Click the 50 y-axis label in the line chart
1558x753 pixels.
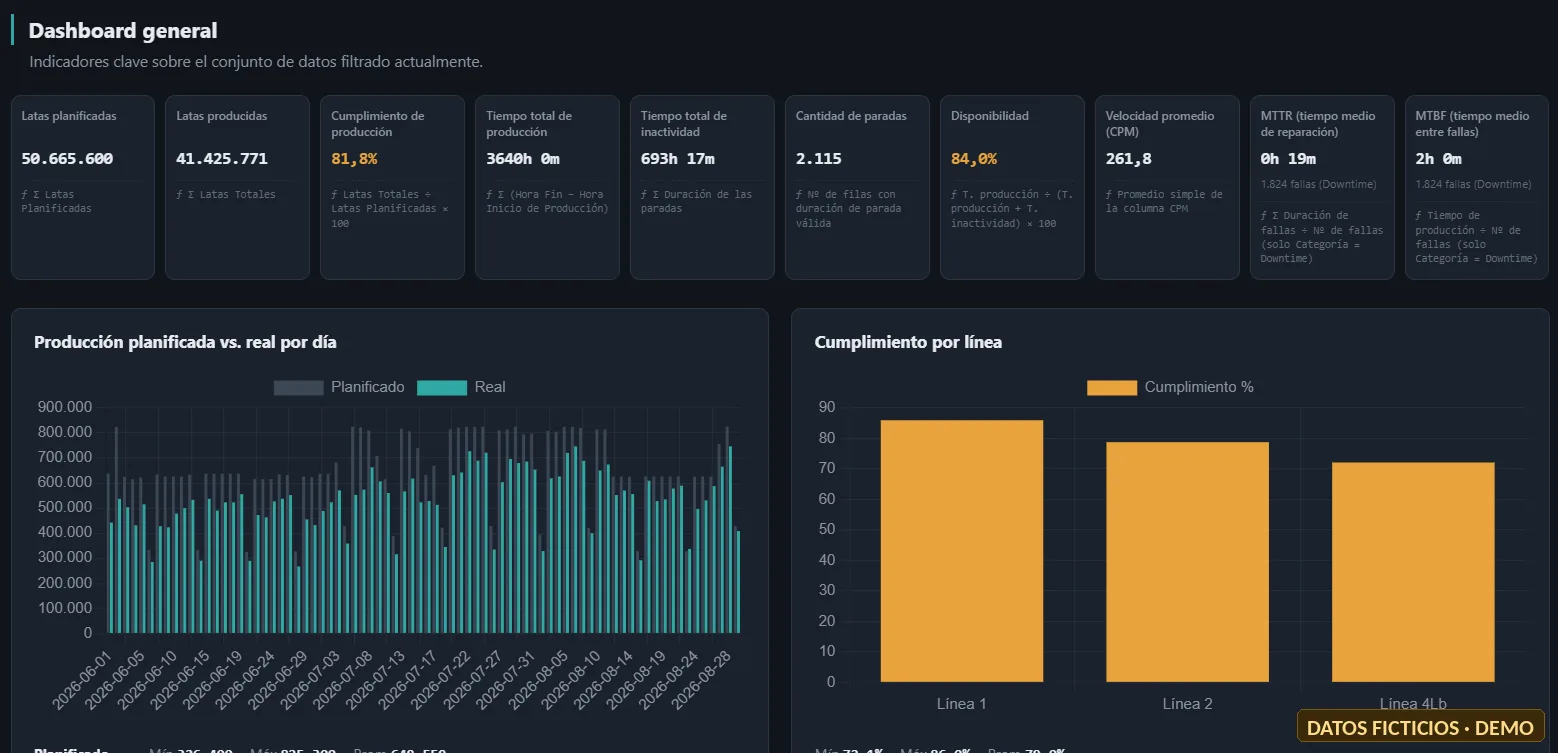point(826,529)
